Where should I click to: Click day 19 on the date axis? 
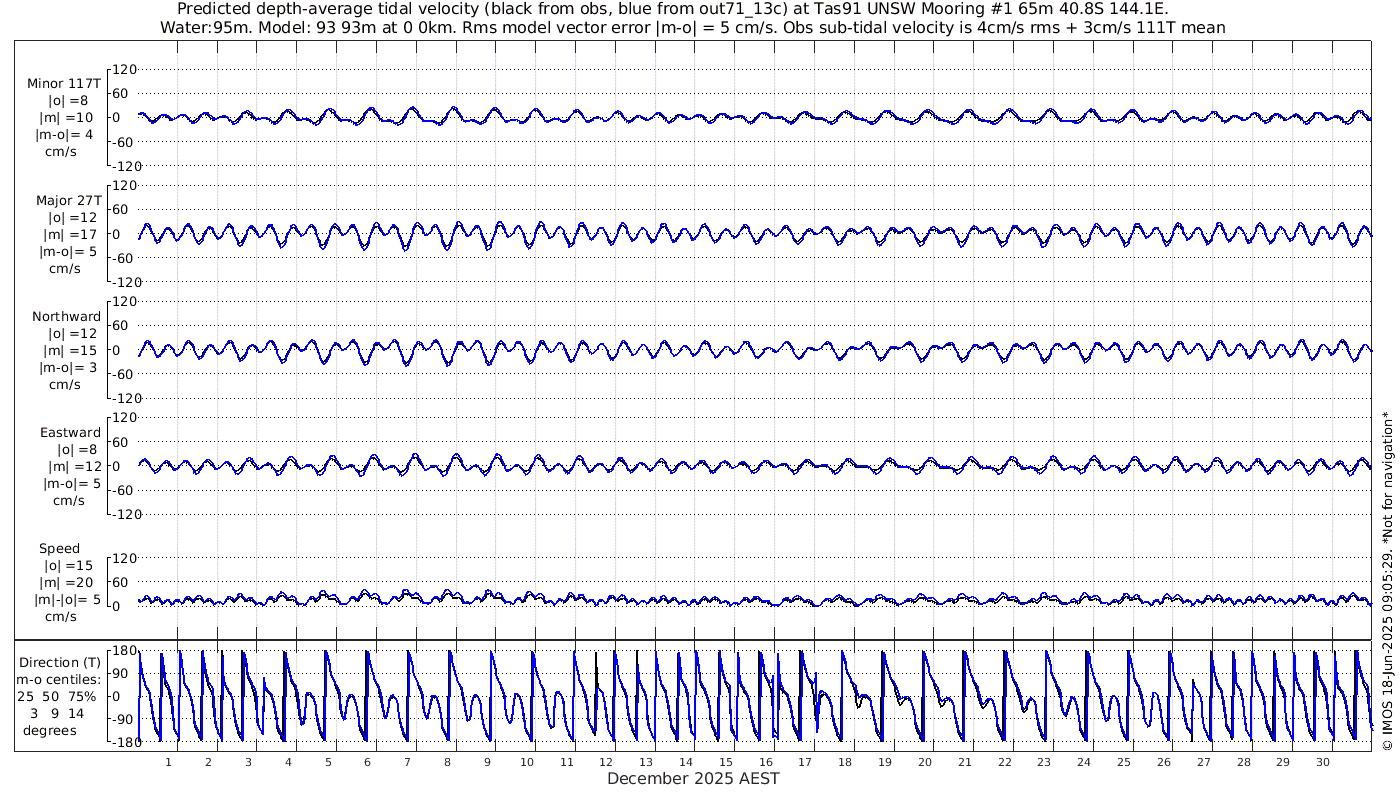885,762
